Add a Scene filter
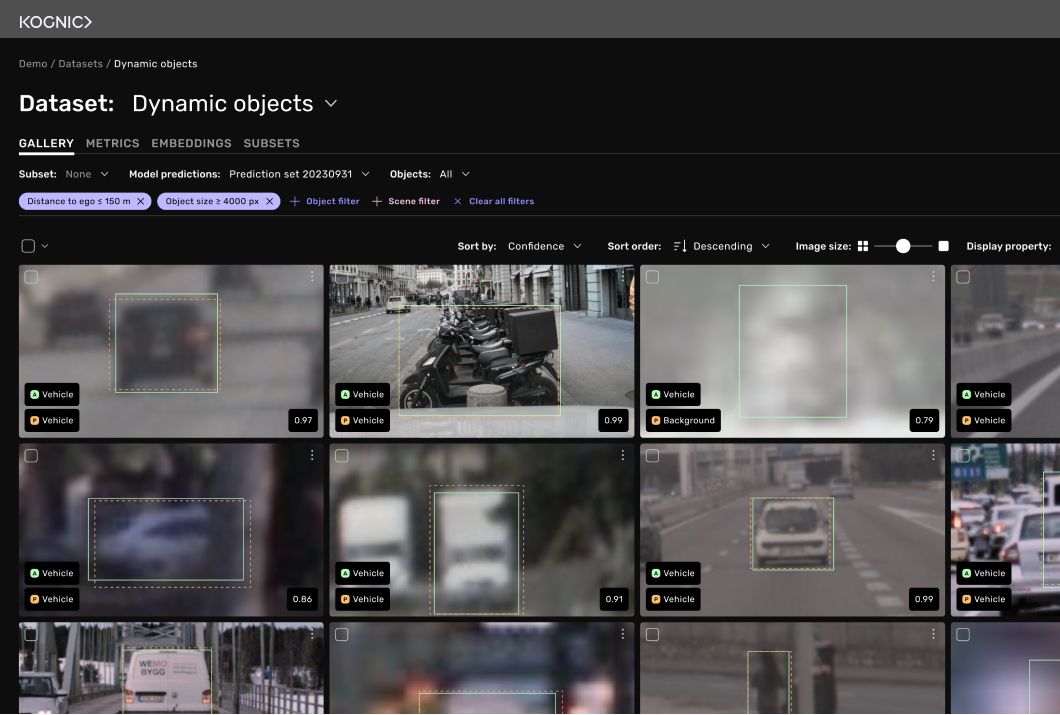 (406, 201)
